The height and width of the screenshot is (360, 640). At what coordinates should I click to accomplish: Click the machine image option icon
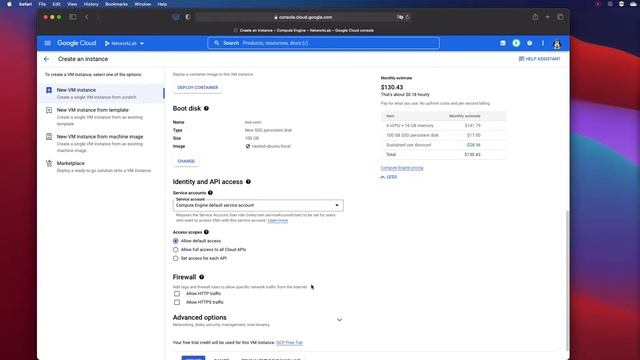[x=49, y=137]
